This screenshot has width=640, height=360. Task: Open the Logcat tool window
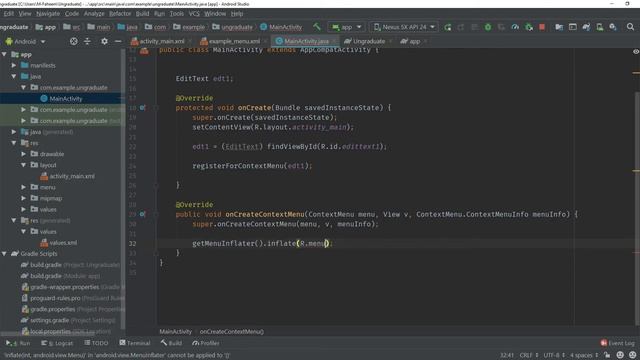(x=58, y=343)
